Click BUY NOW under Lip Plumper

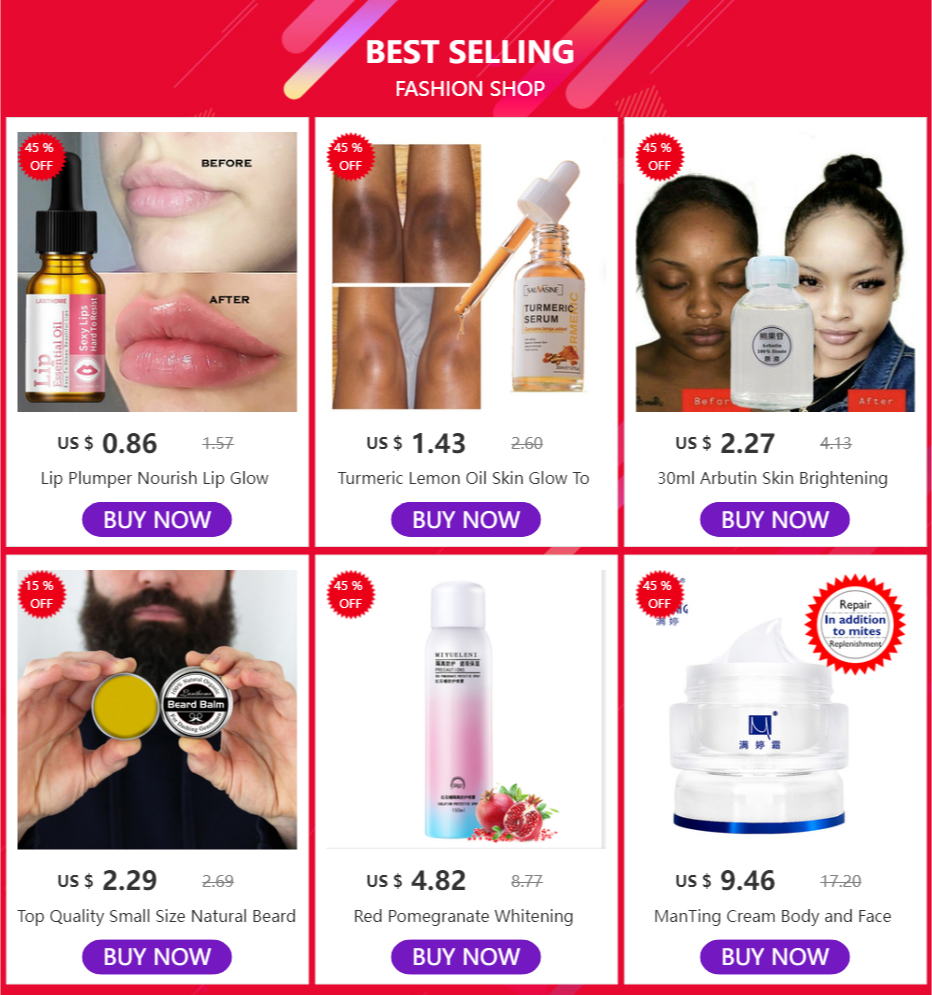(x=157, y=520)
